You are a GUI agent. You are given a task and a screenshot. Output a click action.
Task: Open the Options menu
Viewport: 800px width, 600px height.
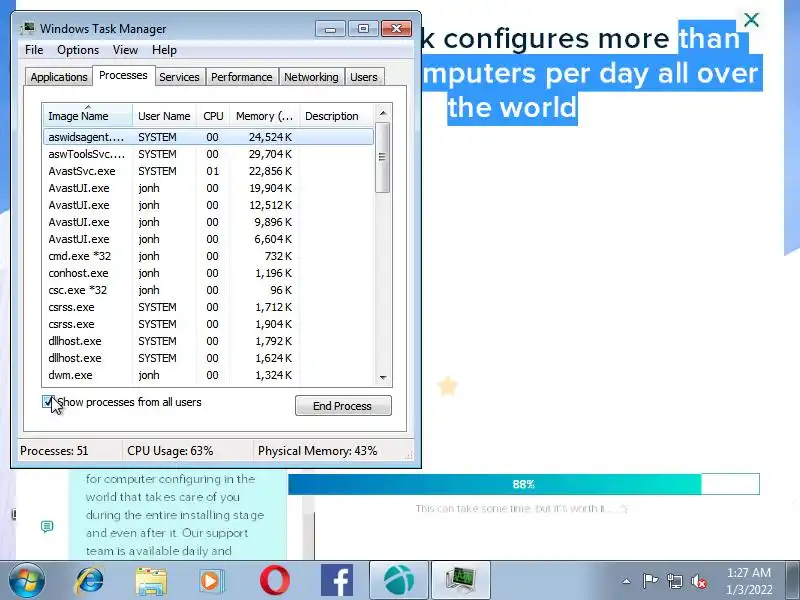coord(78,50)
